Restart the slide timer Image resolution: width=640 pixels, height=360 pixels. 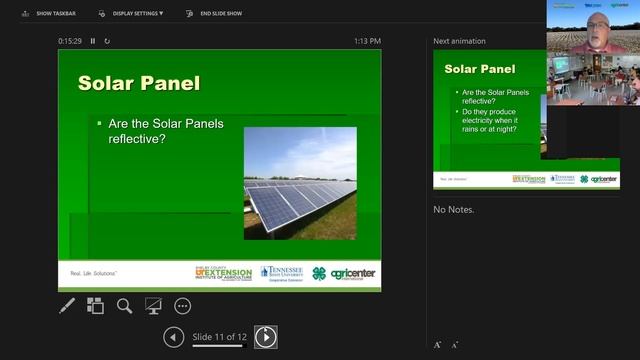107,41
